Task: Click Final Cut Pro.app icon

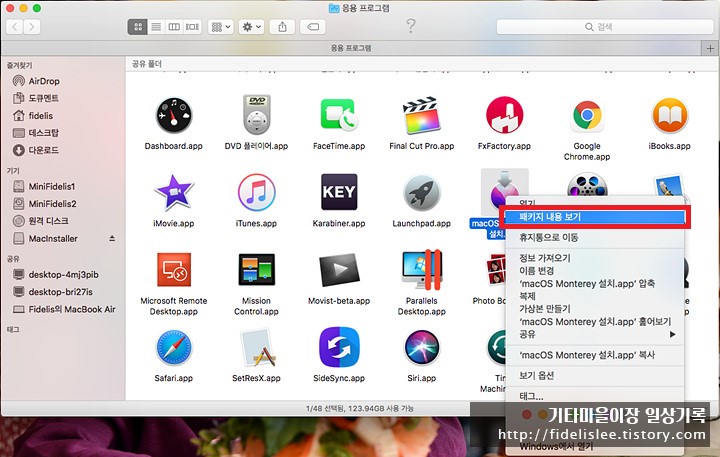Action: point(422,115)
